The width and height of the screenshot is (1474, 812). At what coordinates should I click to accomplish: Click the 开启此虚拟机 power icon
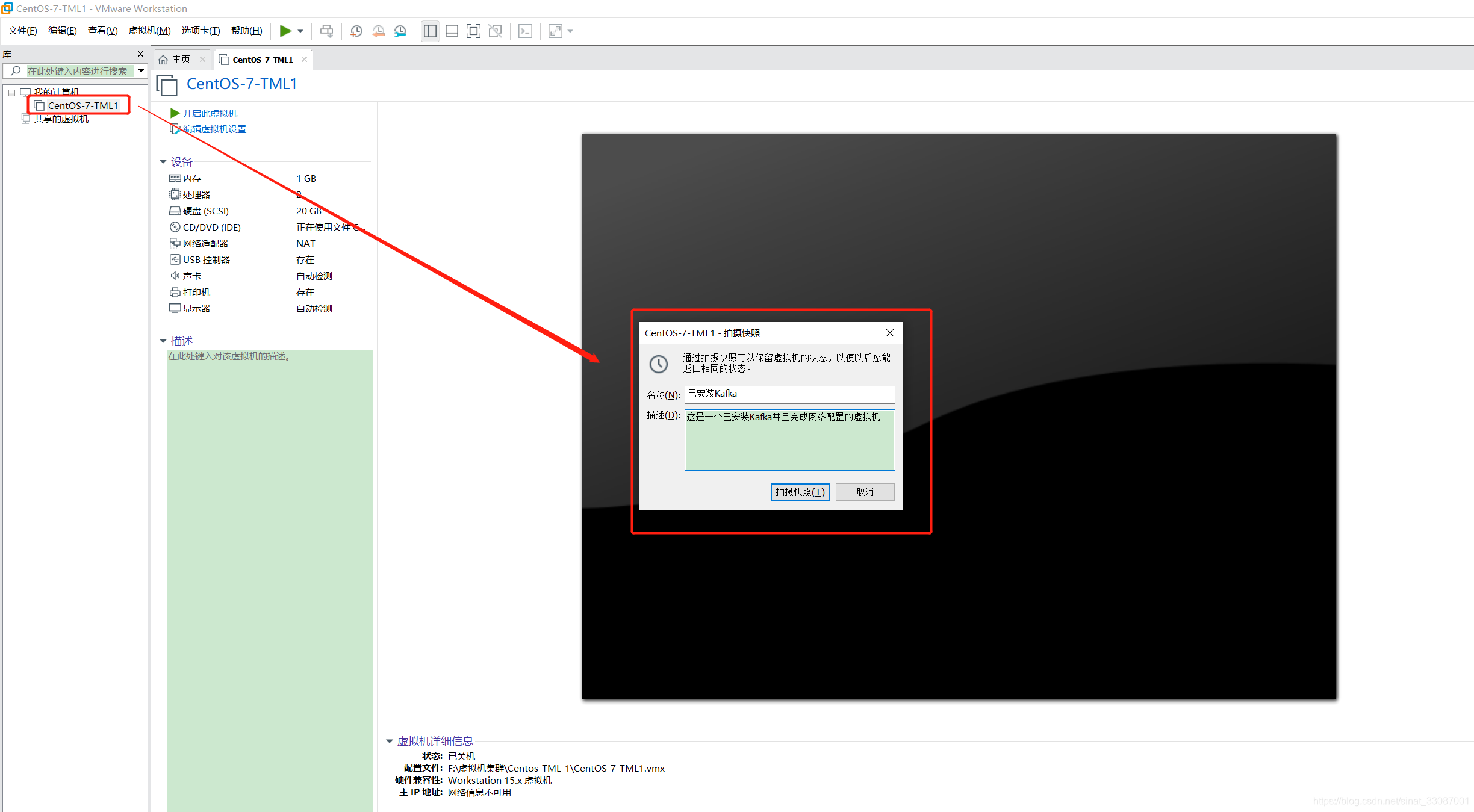tap(175, 113)
